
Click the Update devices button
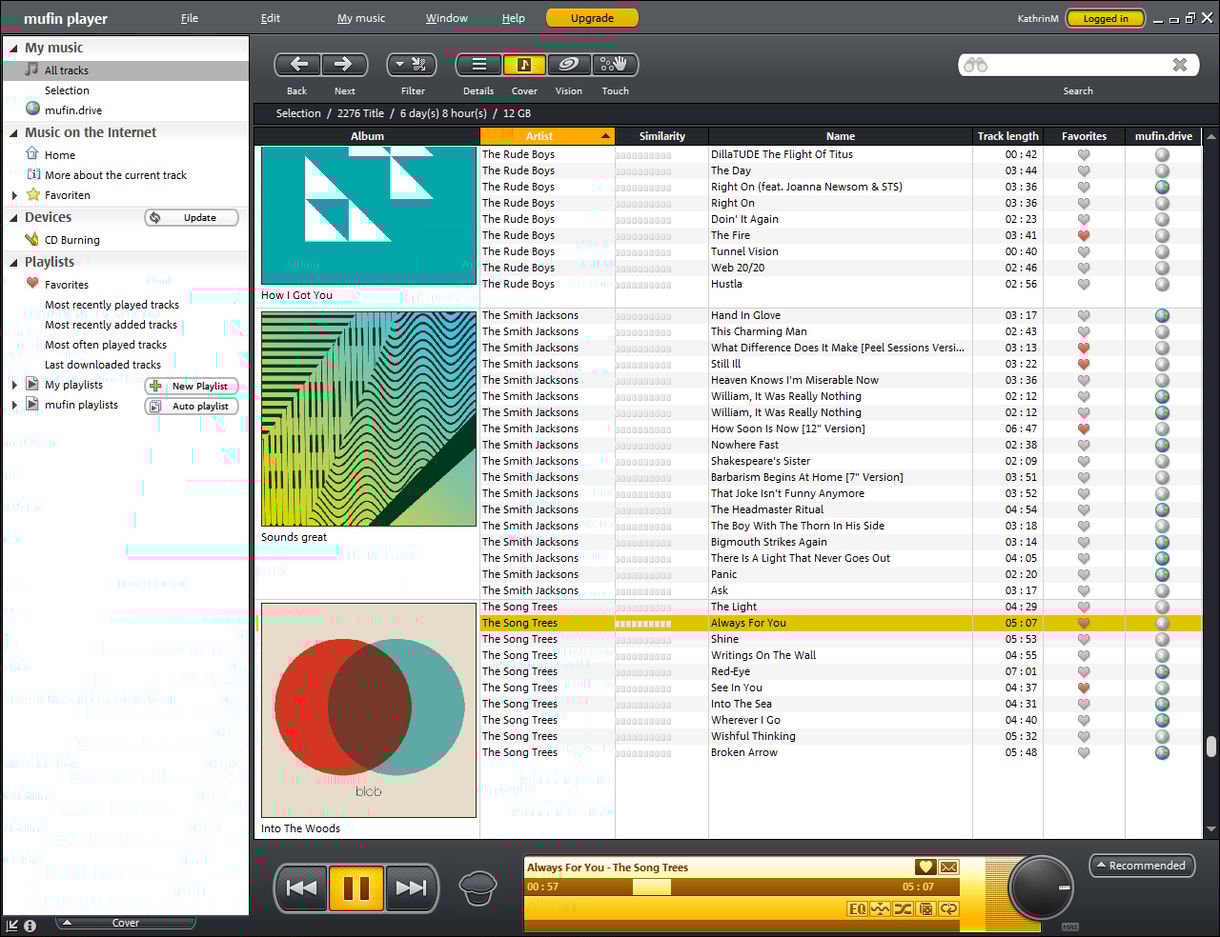[x=192, y=218]
